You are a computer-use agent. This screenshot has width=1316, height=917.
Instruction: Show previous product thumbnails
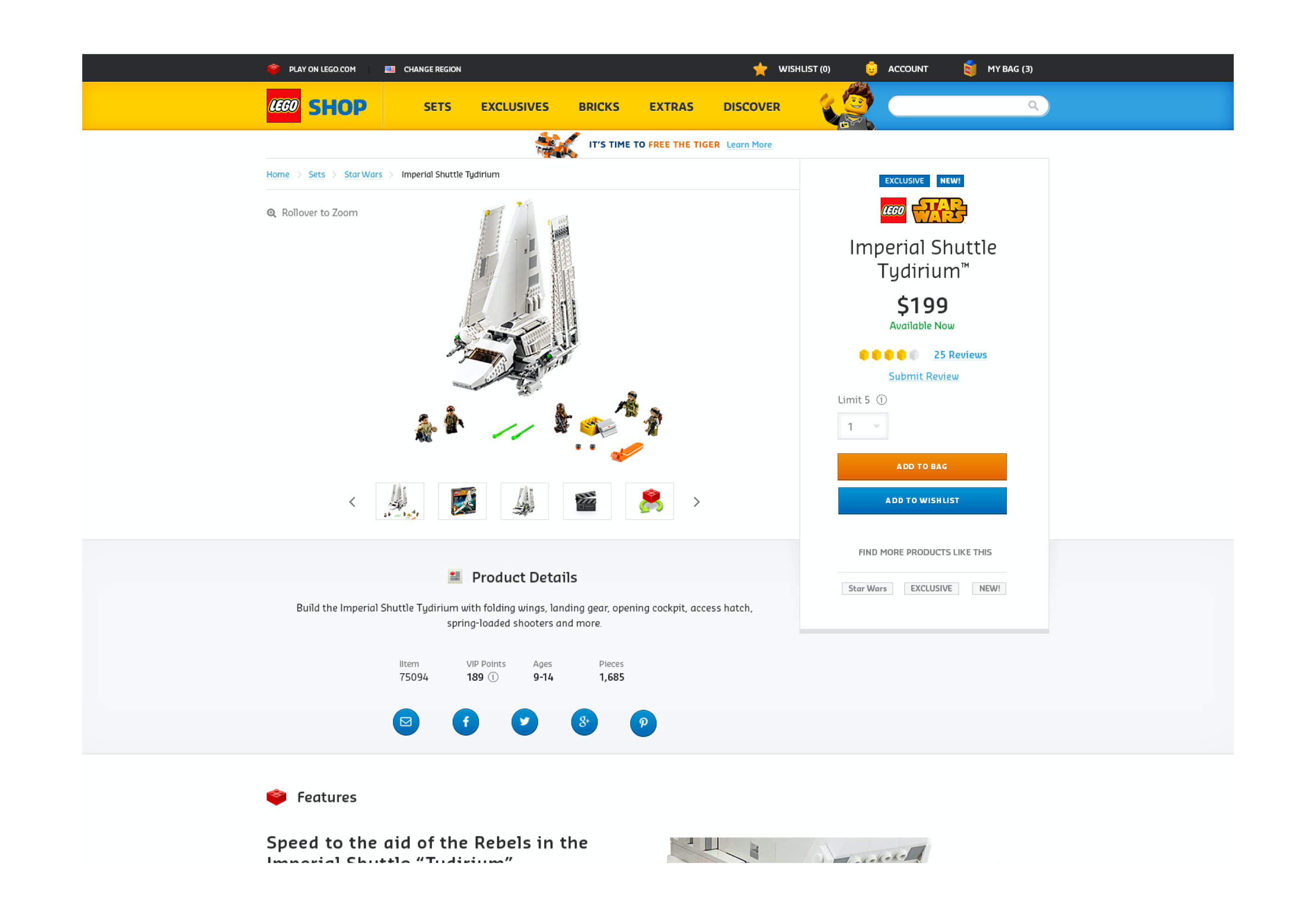(x=352, y=502)
